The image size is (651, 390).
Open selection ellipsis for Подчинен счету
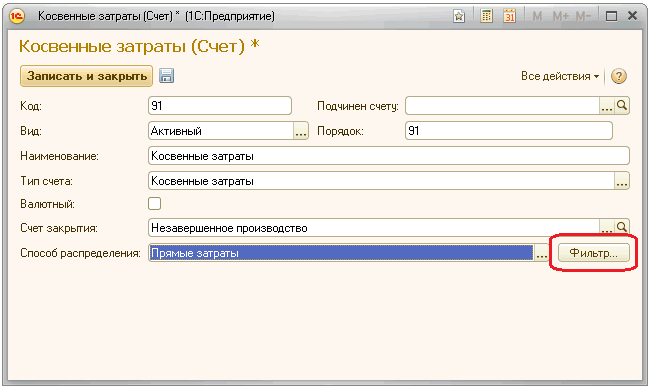coord(607,106)
